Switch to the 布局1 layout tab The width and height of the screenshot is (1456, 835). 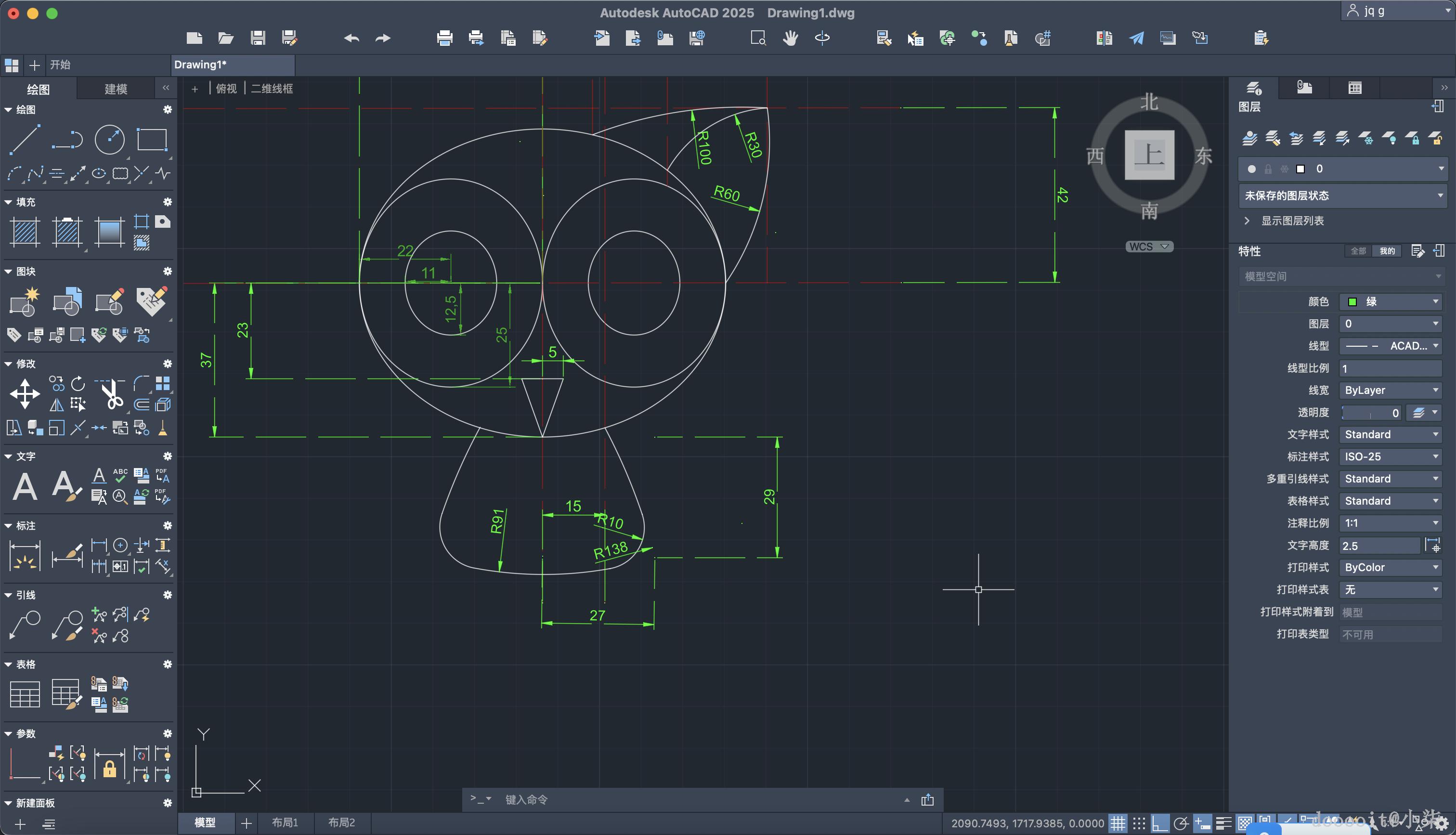click(285, 822)
